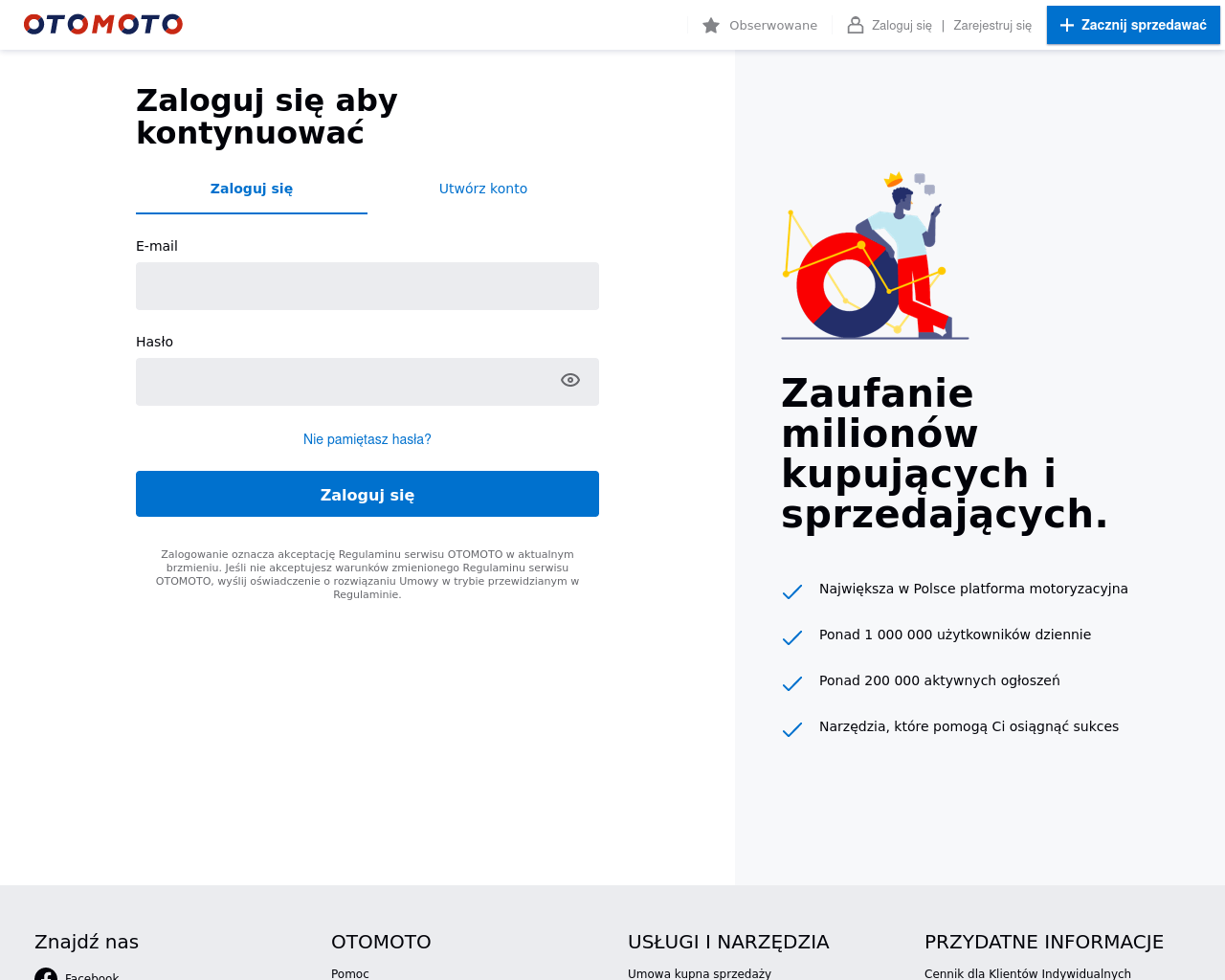
Task: Open Obserwowane link in header
Action: [773, 26]
